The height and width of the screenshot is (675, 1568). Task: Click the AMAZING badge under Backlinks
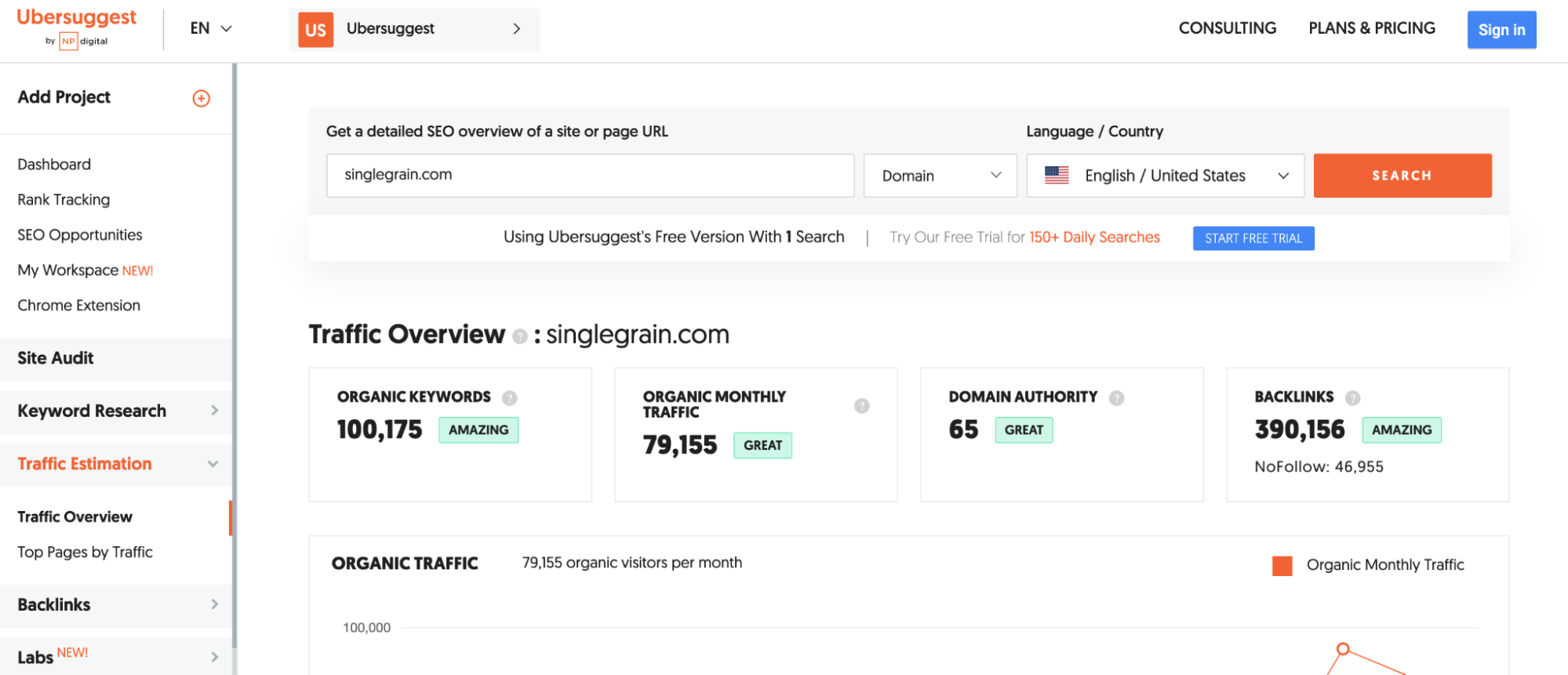click(1402, 430)
